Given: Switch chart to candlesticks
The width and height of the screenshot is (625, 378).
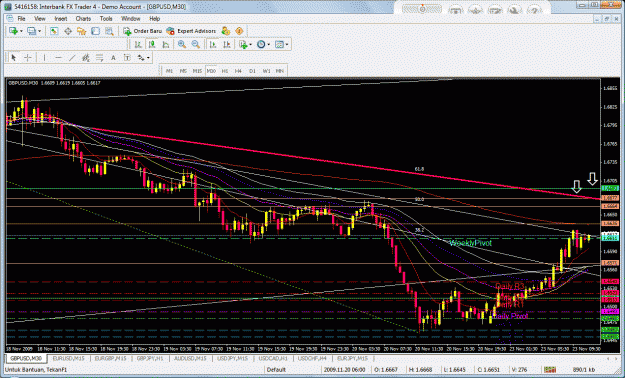Looking at the screenshot, I should point(152,45).
